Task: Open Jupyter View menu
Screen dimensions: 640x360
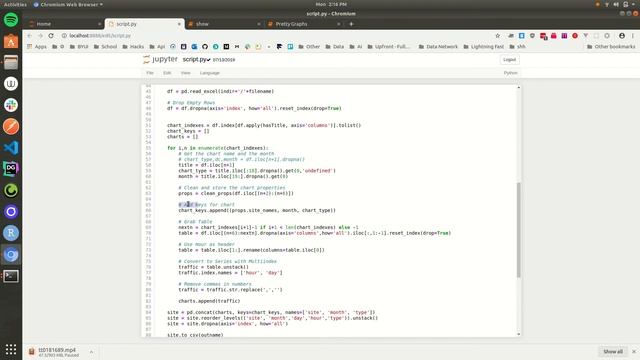Action: (x=185, y=73)
